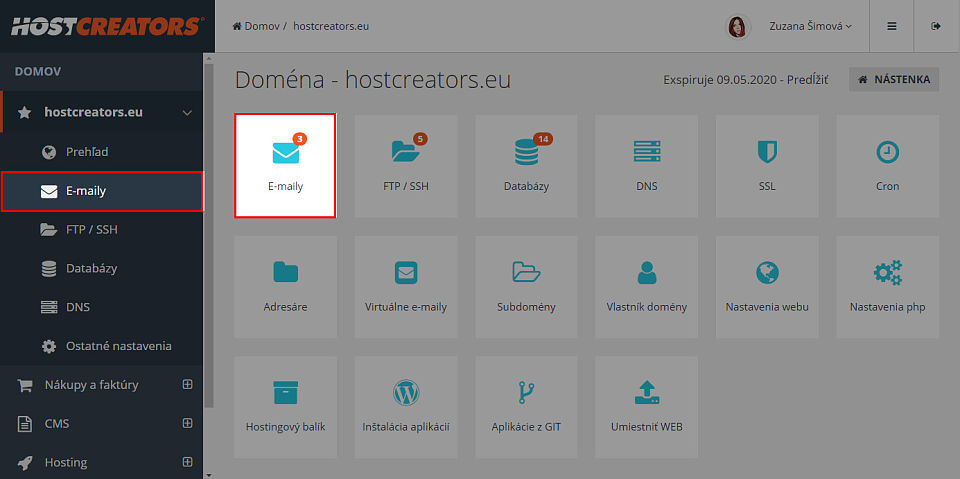Open the E-maily tile envelope icon
Screen dimensions: 960x479
285,153
